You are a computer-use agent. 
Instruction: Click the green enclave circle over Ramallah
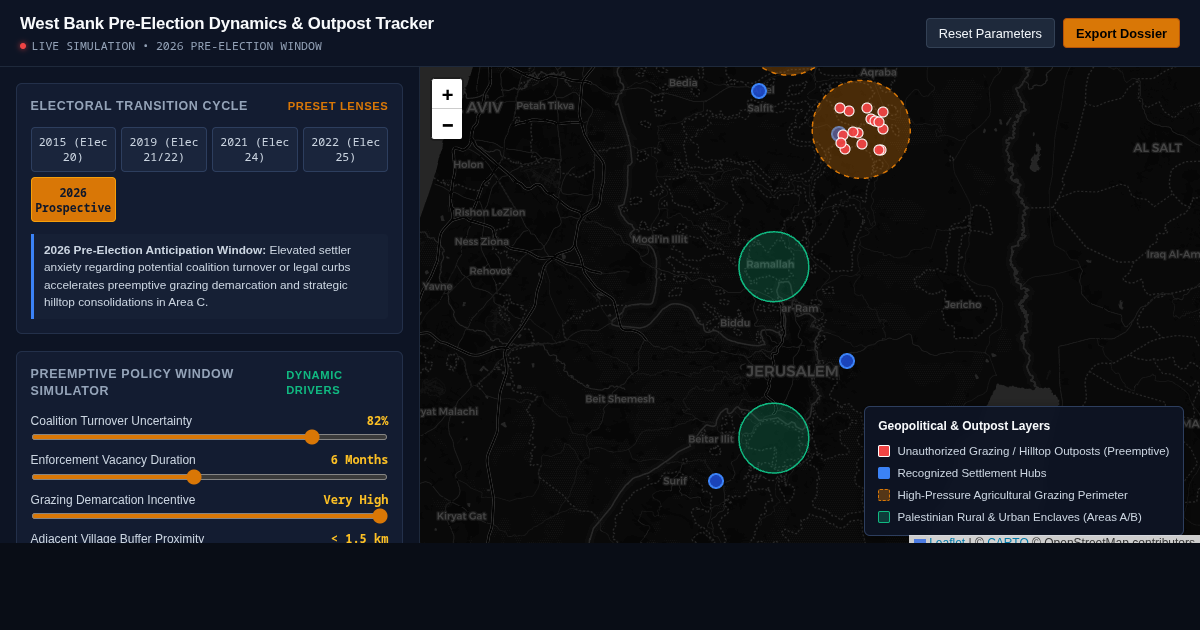tap(774, 267)
